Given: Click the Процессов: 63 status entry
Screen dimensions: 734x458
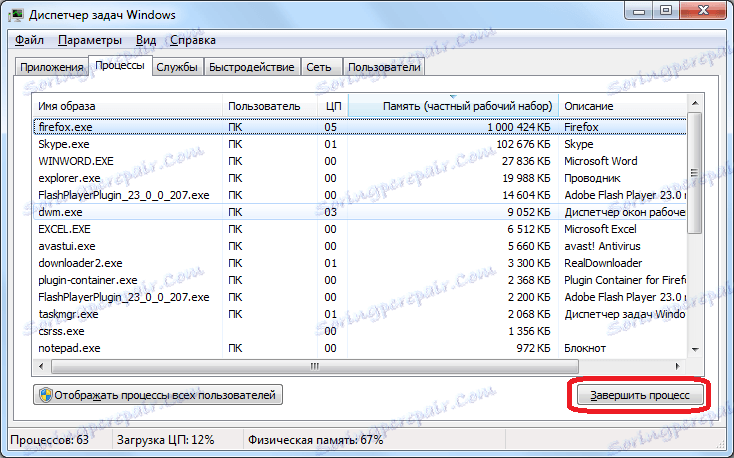Looking at the screenshot, I should (x=49, y=440).
